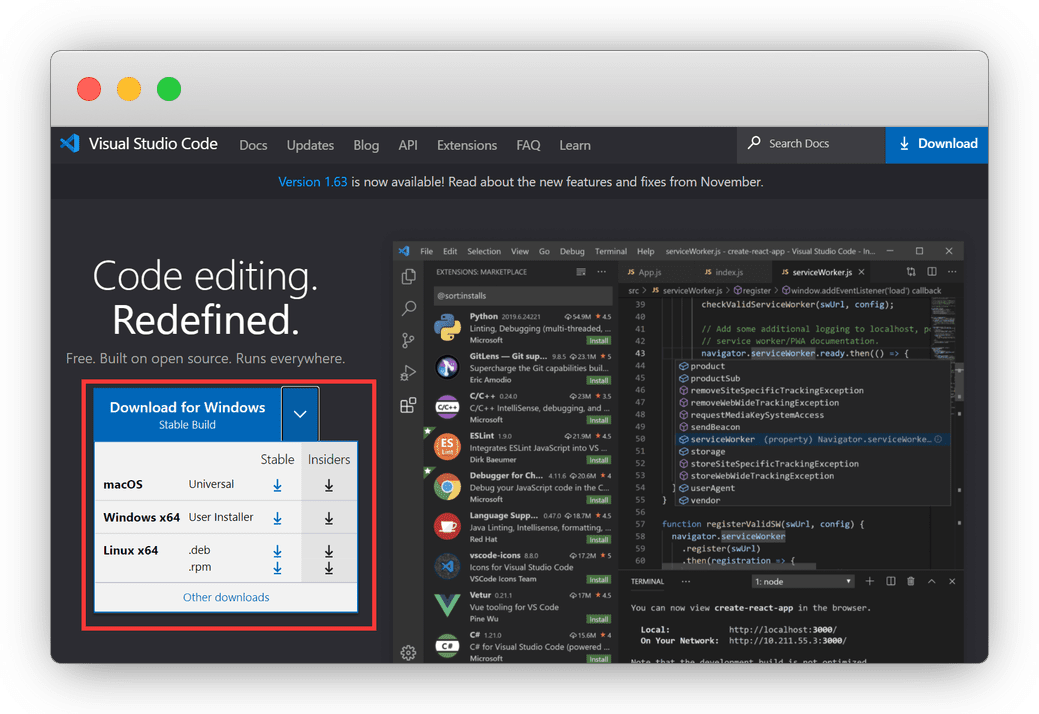Viewport: 1039px width, 714px height.
Task: Select the 'userAgent' autocomplete suggestion
Action: [812, 488]
